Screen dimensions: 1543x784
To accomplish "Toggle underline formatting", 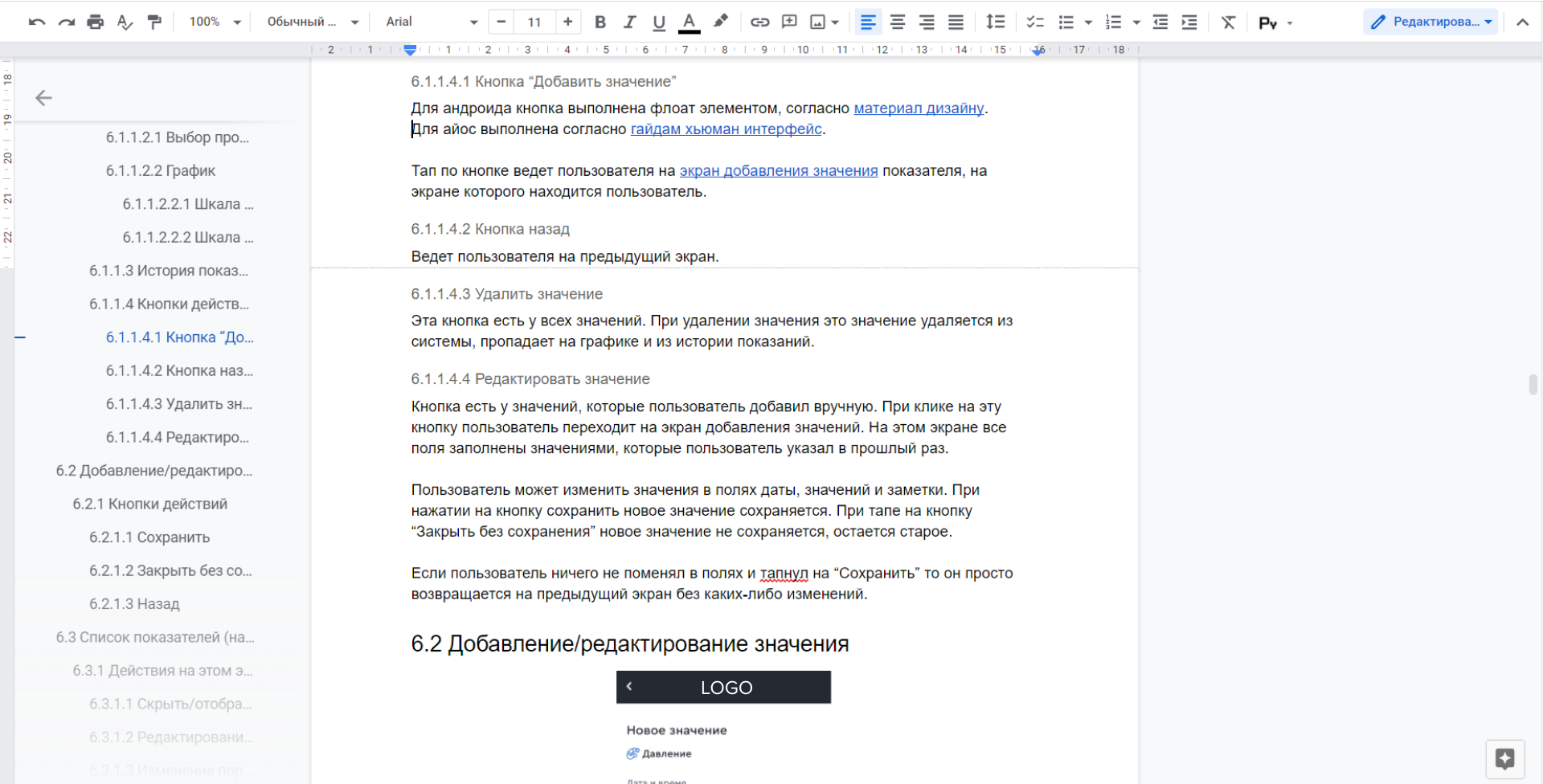I will coord(659,22).
